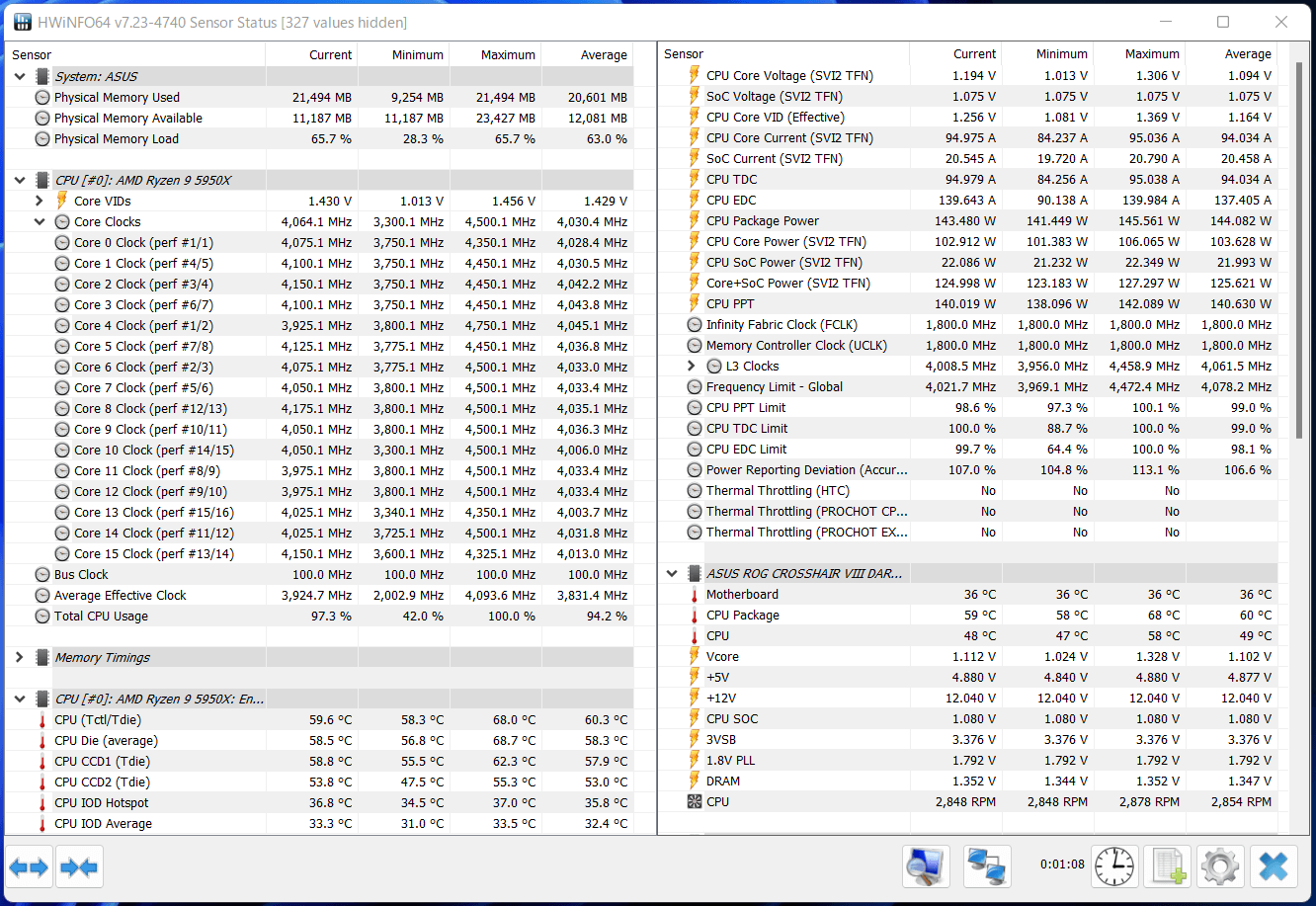Click the right panel Sensor column header
This screenshot has height=906, width=1316.
coord(782,54)
